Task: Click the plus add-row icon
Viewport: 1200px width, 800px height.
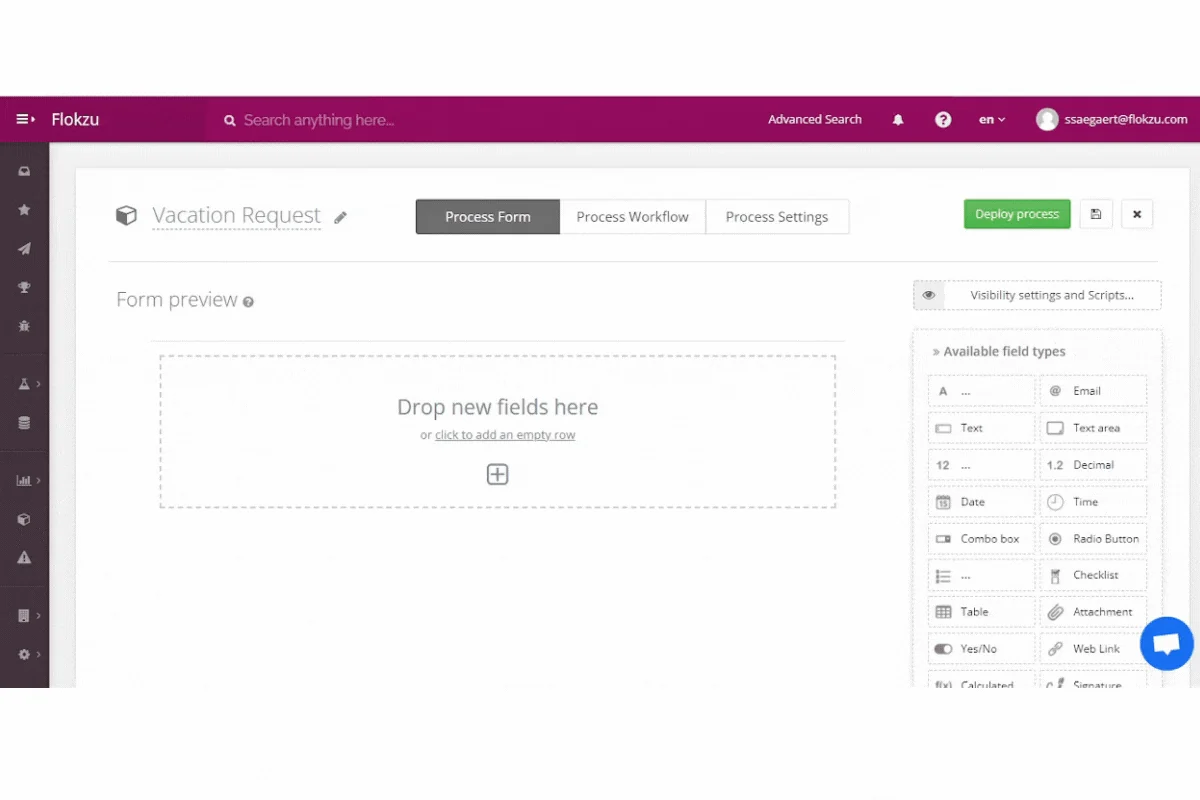Action: coord(497,474)
